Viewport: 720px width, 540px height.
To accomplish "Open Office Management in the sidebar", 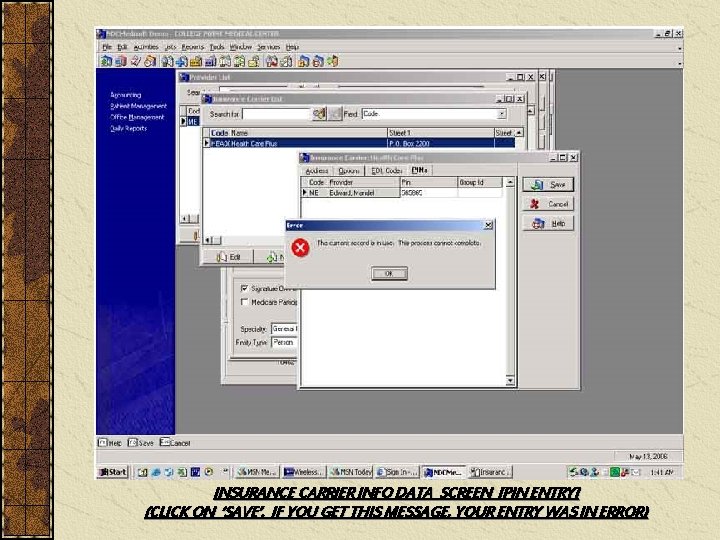I will tap(137, 117).
